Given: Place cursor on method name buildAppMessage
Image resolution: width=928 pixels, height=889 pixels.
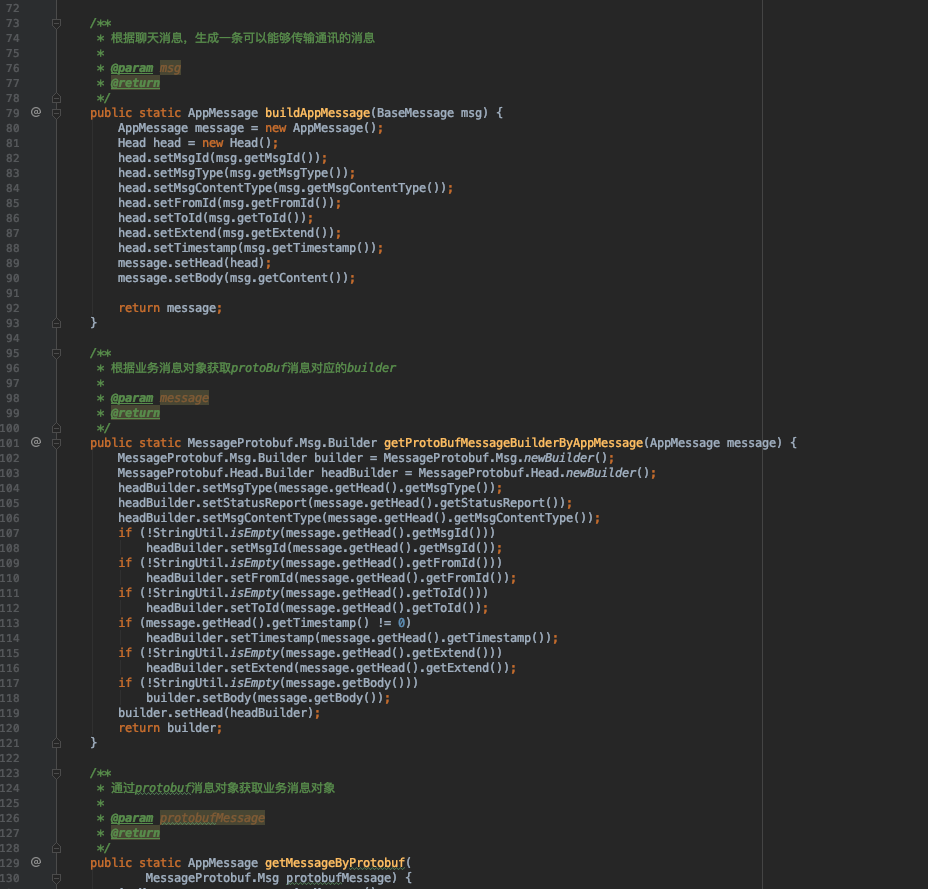Looking at the screenshot, I should (317, 112).
